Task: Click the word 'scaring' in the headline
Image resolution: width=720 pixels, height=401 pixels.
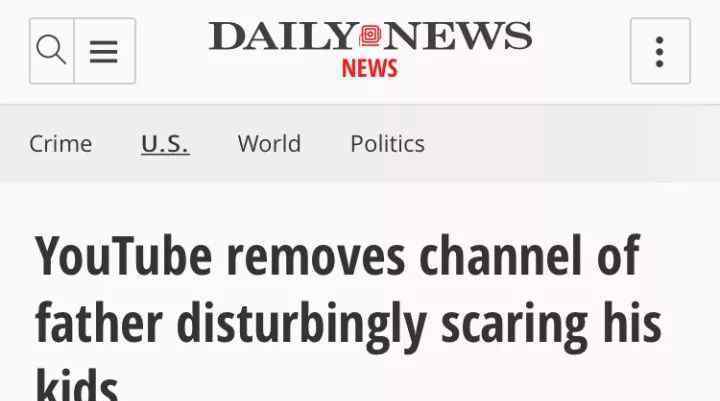Action: (x=514, y=327)
